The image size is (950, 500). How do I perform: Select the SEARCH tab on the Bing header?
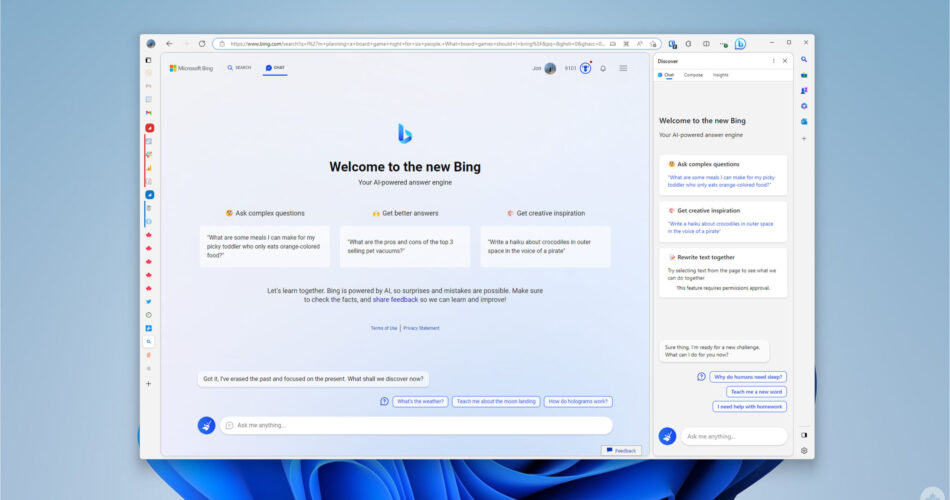(239, 68)
